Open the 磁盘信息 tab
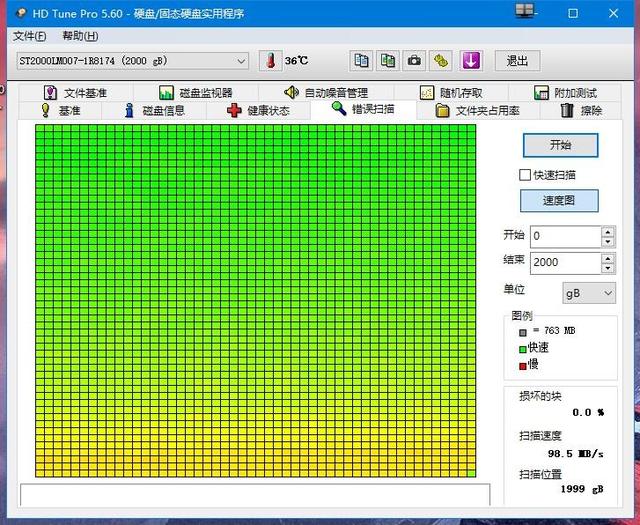Image resolution: width=640 pixels, height=525 pixels. point(154,111)
